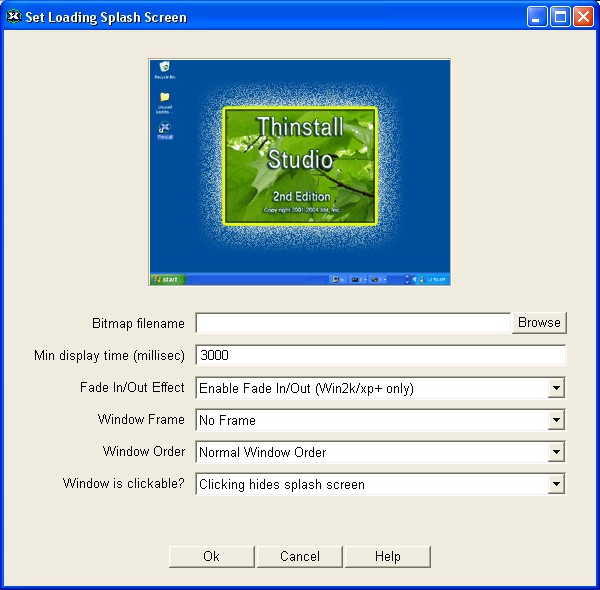Click the "Fade In/Out Effect" label

pos(132,387)
